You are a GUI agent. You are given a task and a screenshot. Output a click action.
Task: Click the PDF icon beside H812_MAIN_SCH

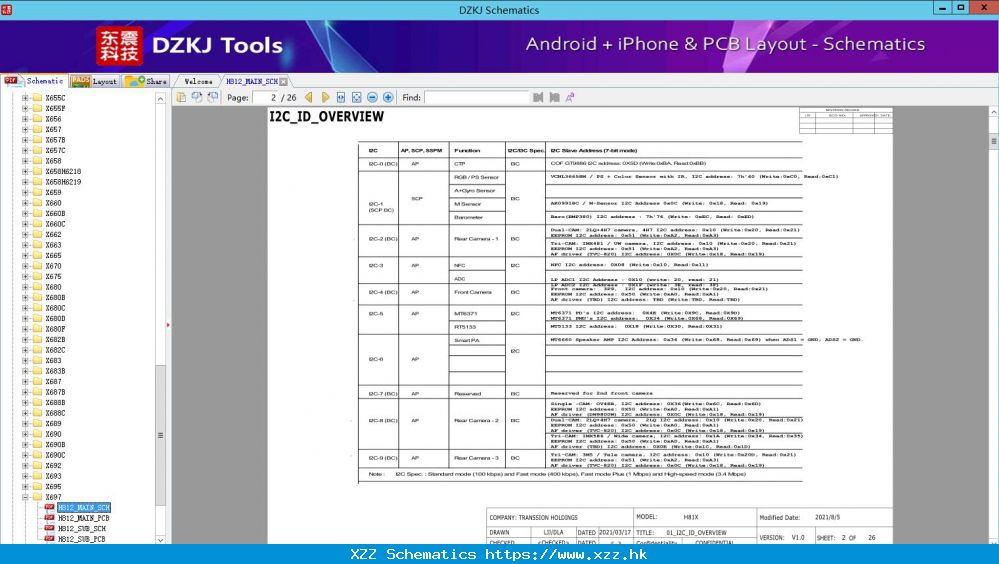click(49, 508)
